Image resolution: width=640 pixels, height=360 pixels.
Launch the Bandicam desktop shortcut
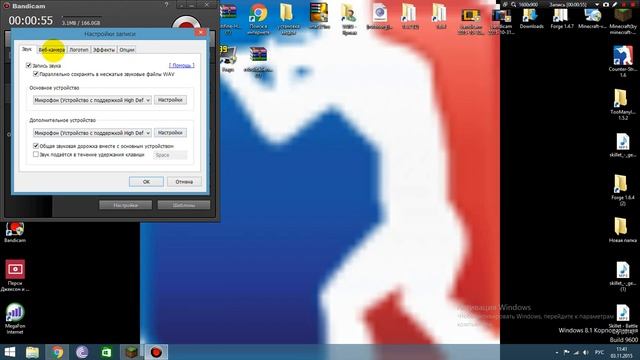[x=15, y=232]
